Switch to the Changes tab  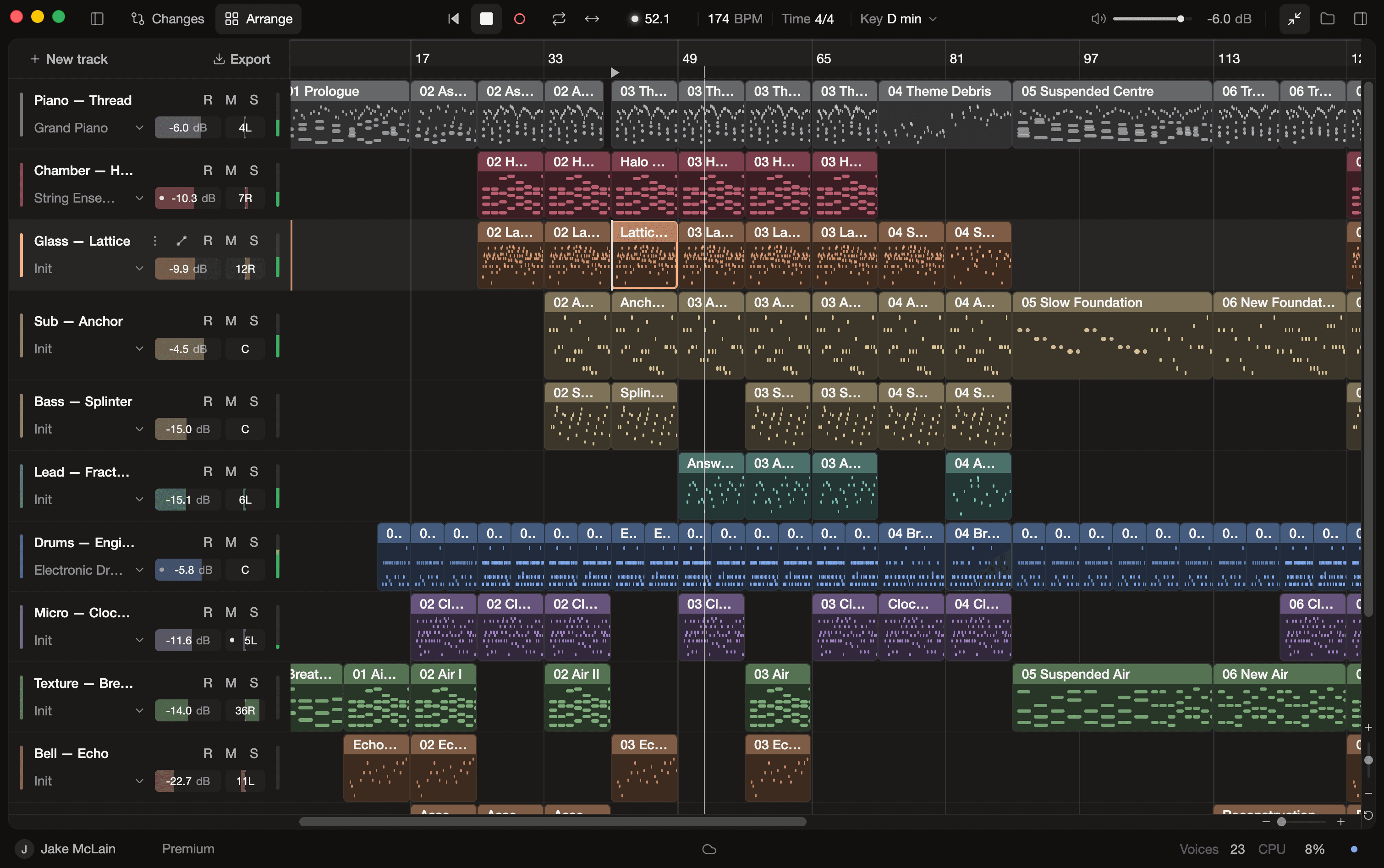pos(167,19)
